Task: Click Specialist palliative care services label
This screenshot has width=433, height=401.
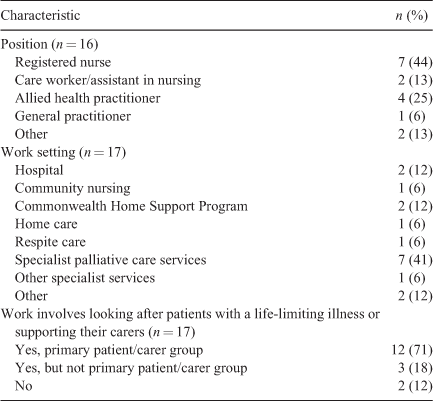Action: click(x=111, y=260)
